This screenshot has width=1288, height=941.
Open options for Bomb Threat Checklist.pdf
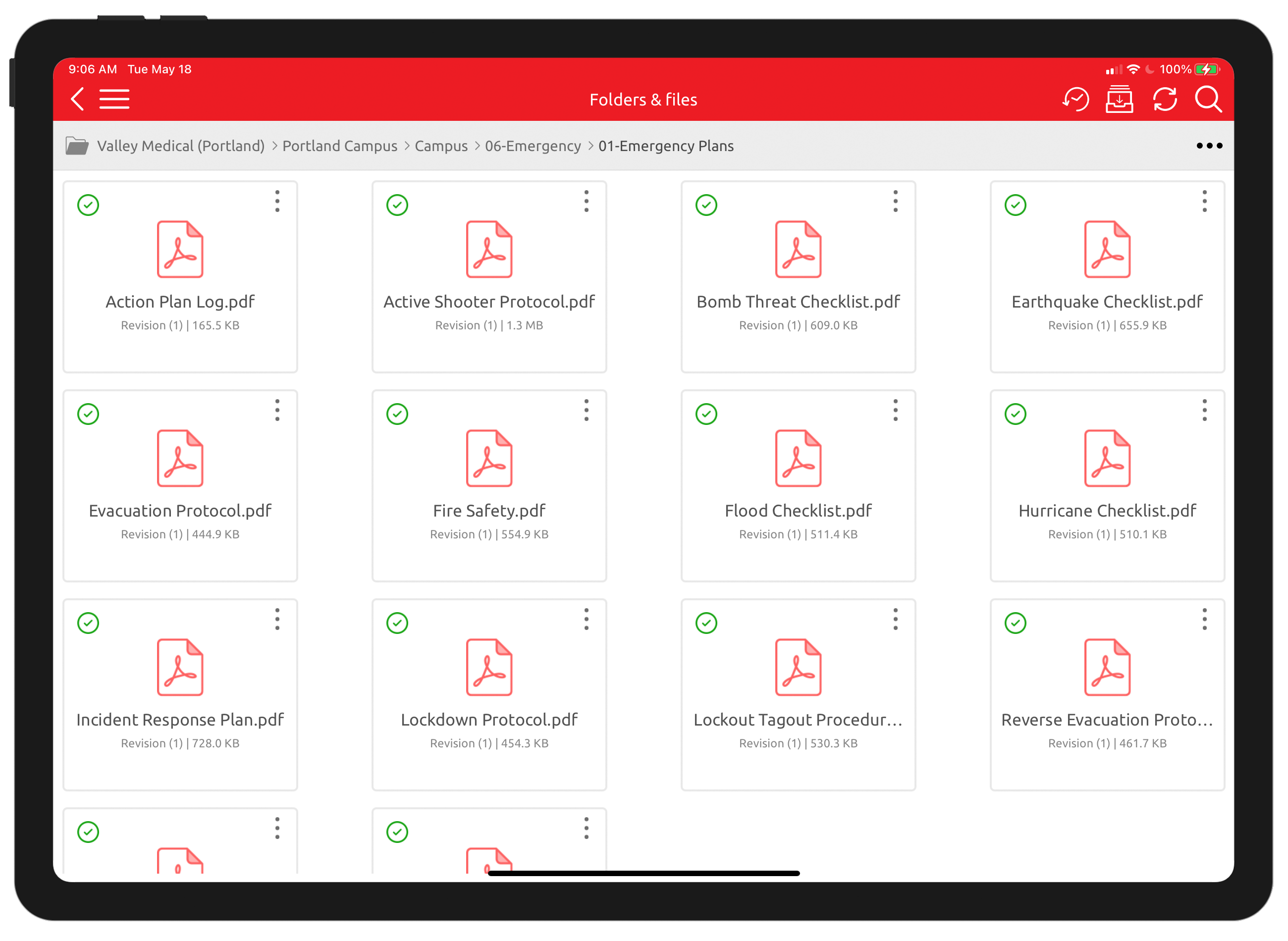896,201
